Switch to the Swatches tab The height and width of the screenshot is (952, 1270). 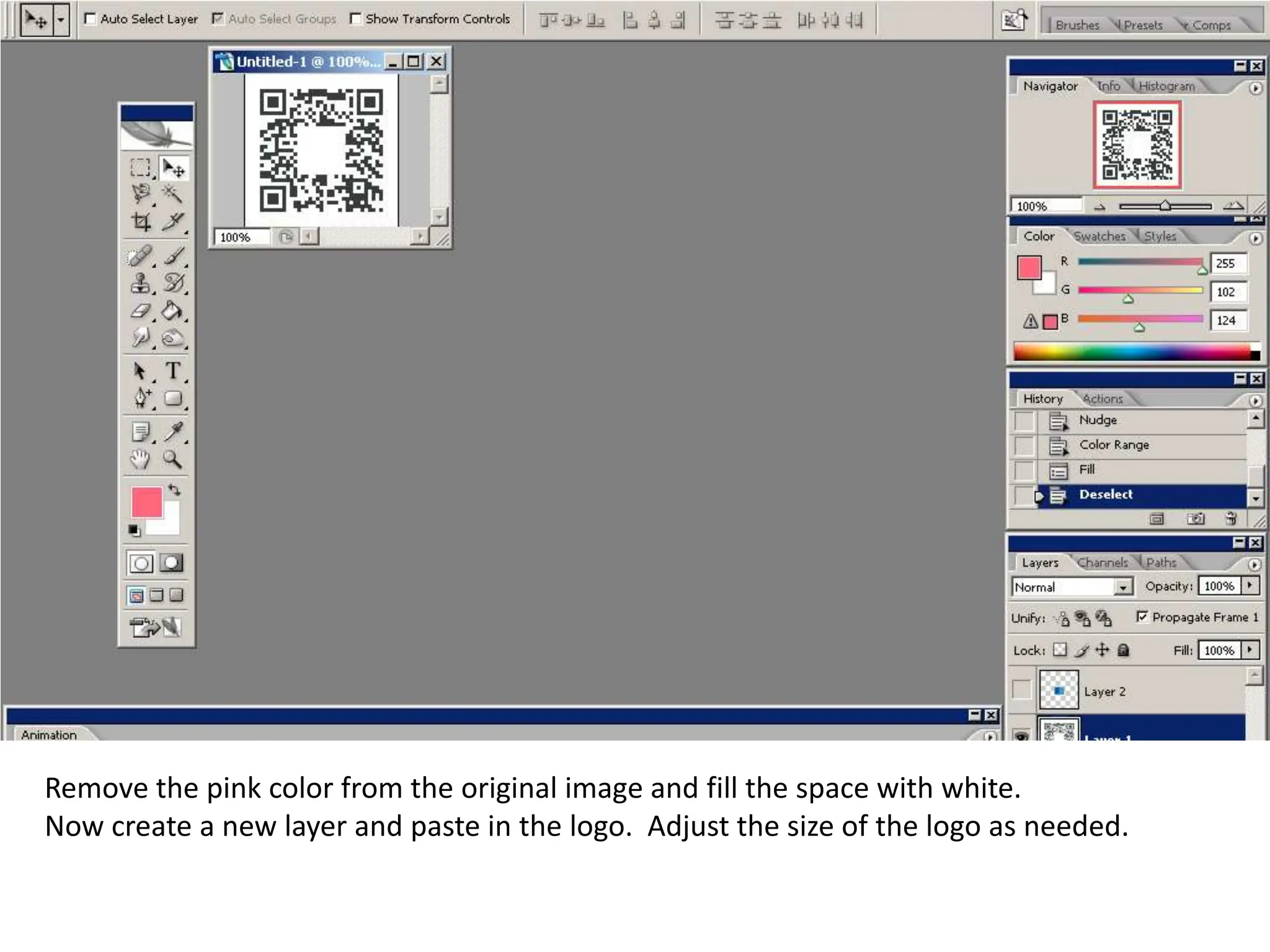coord(1099,236)
